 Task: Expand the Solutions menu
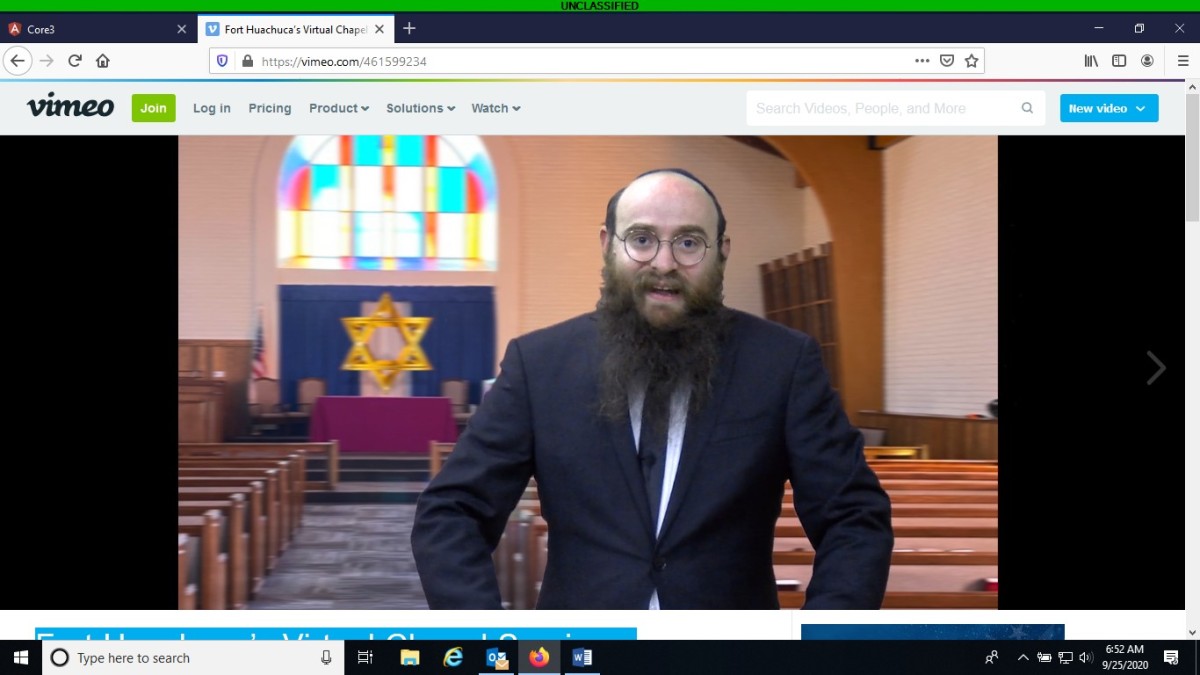pos(420,107)
